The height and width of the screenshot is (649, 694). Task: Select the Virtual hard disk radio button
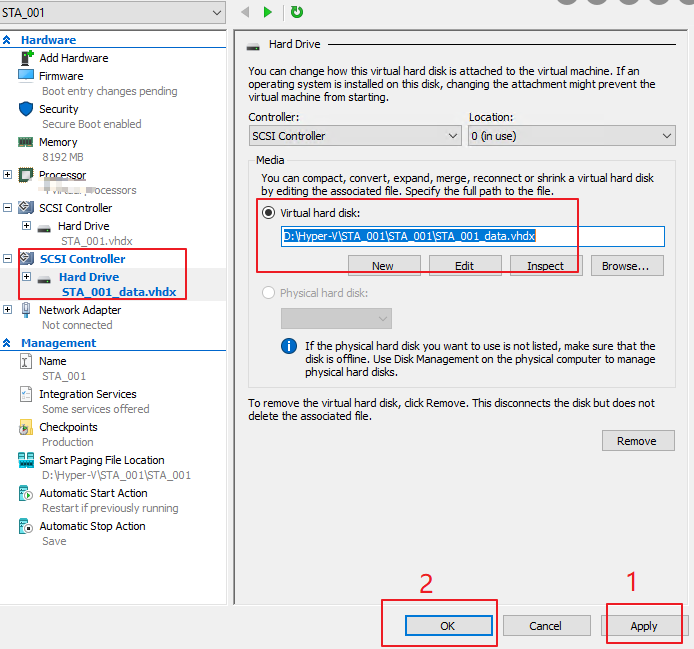click(x=268, y=213)
